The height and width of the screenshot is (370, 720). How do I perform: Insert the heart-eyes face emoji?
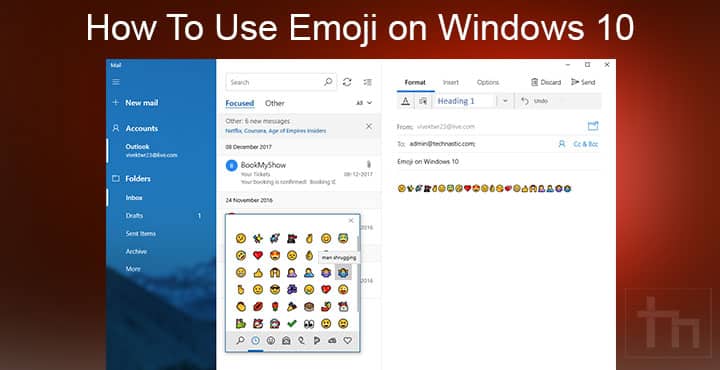click(x=275, y=255)
